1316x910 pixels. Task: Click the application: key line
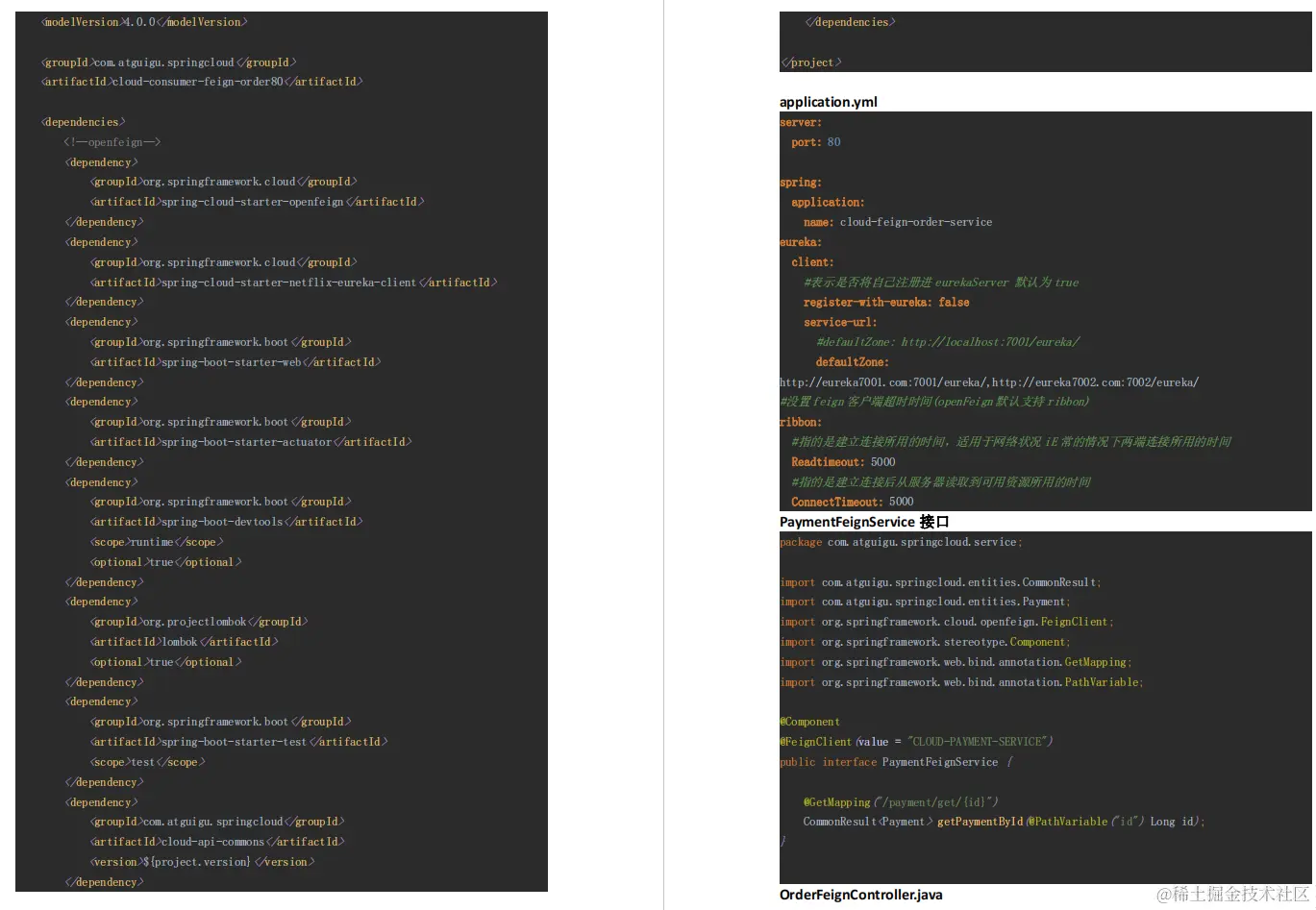click(x=828, y=203)
